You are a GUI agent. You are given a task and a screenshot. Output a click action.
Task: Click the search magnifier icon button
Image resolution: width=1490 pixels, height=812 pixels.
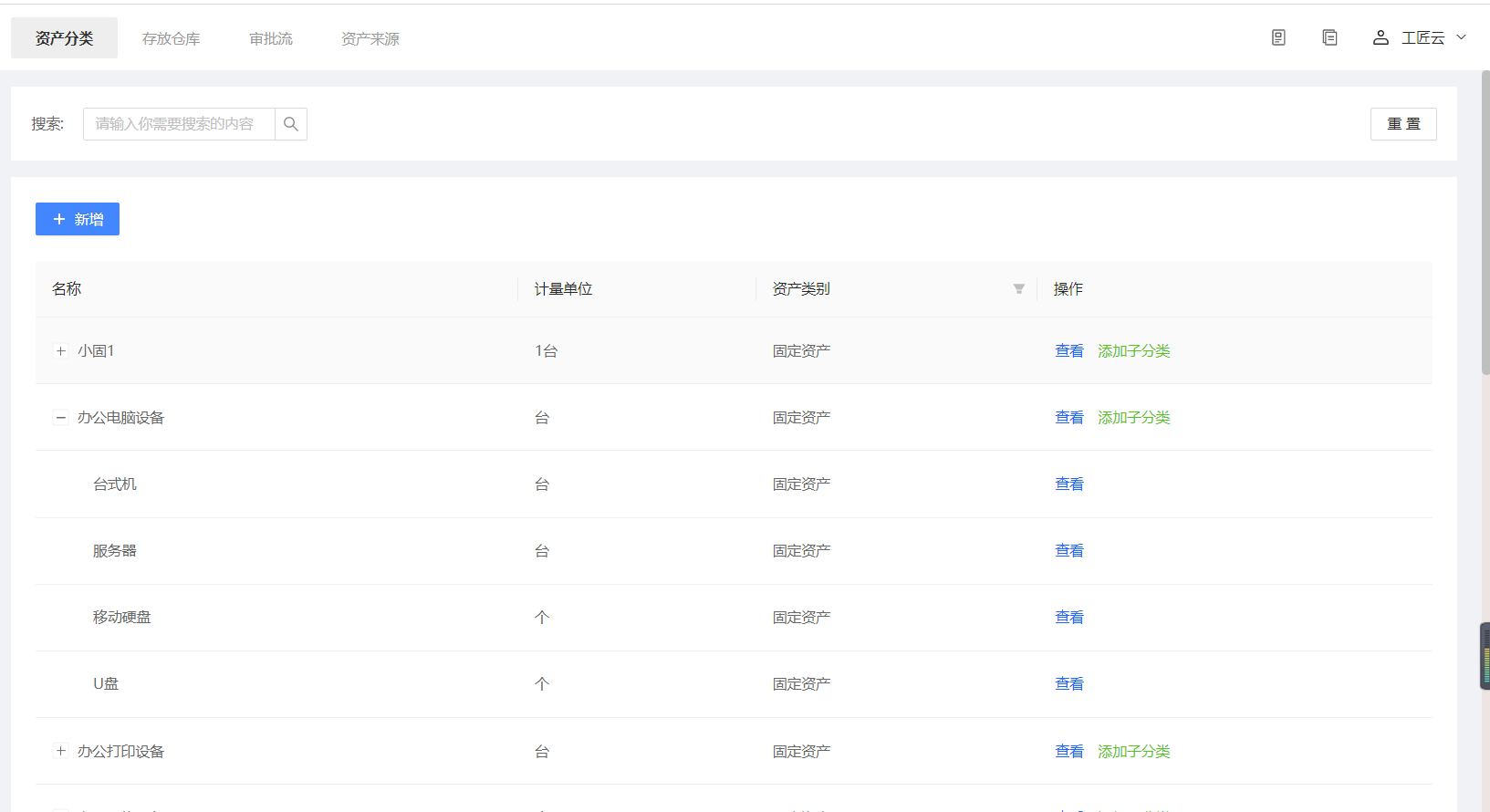coord(291,124)
